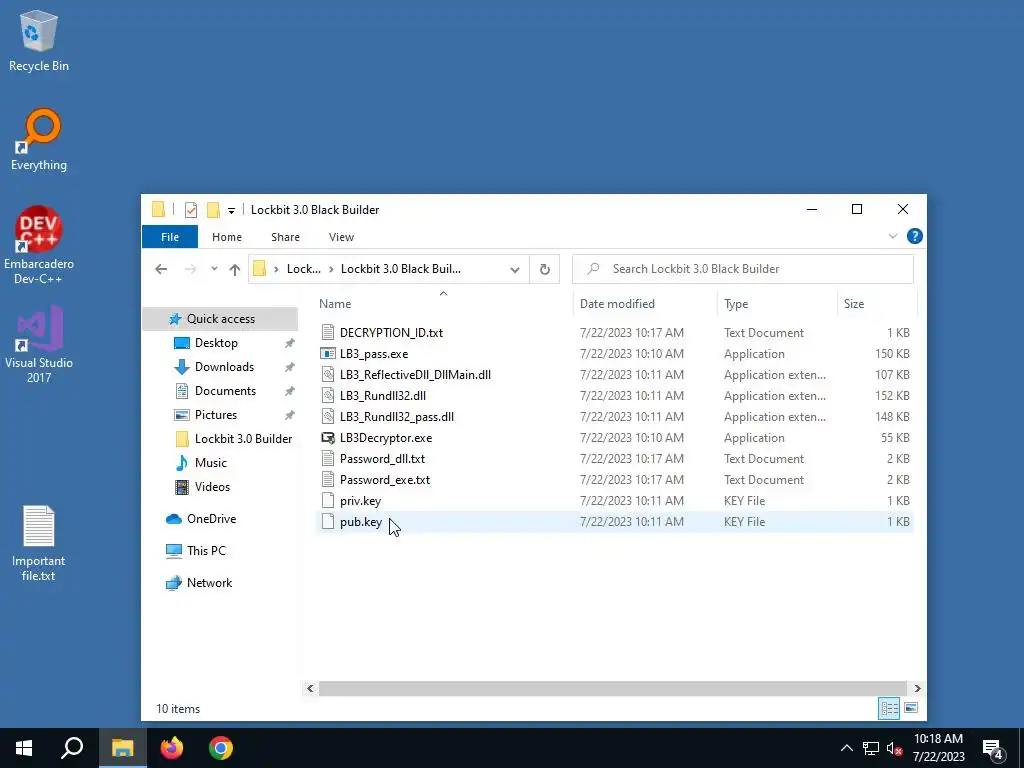This screenshot has width=1024, height=768.
Task: Select the DECRYPTION_ID.txt file
Action: coord(391,333)
